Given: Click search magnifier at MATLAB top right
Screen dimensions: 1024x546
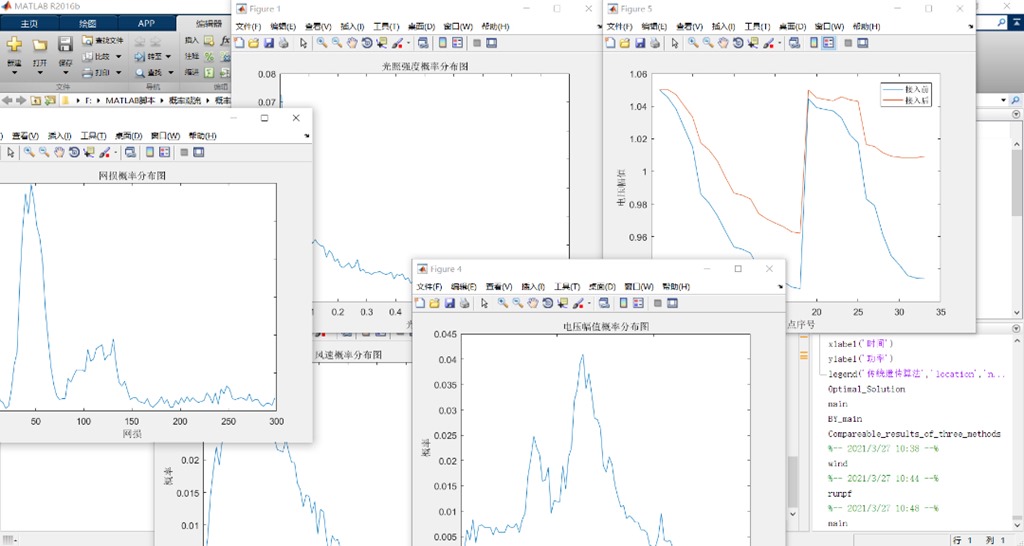Looking at the screenshot, I should [x=1002, y=22].
